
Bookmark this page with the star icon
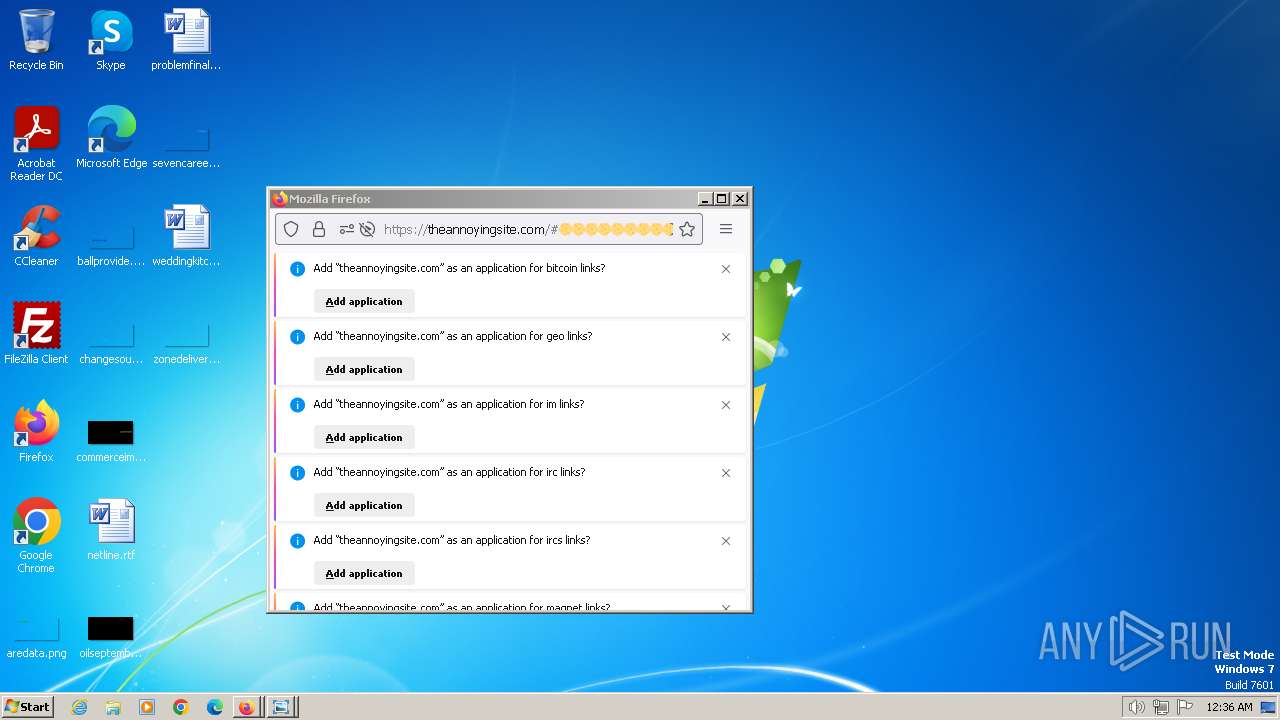(687, 229)
